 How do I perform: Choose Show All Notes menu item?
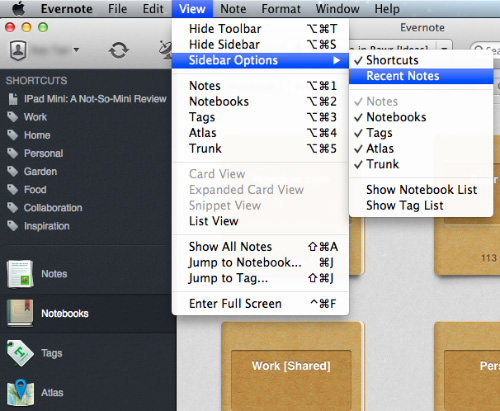click(260, 247)
